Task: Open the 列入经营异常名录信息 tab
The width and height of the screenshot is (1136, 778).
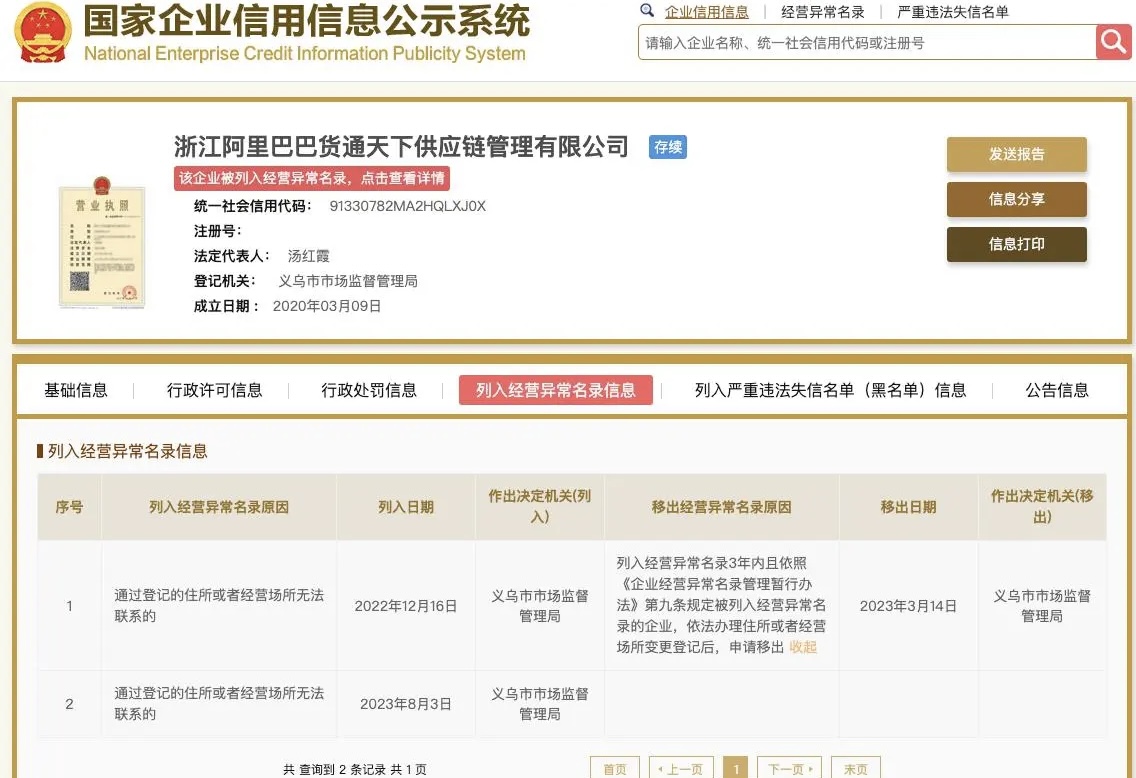Action: pyautogui.click(x=556, y=390)
